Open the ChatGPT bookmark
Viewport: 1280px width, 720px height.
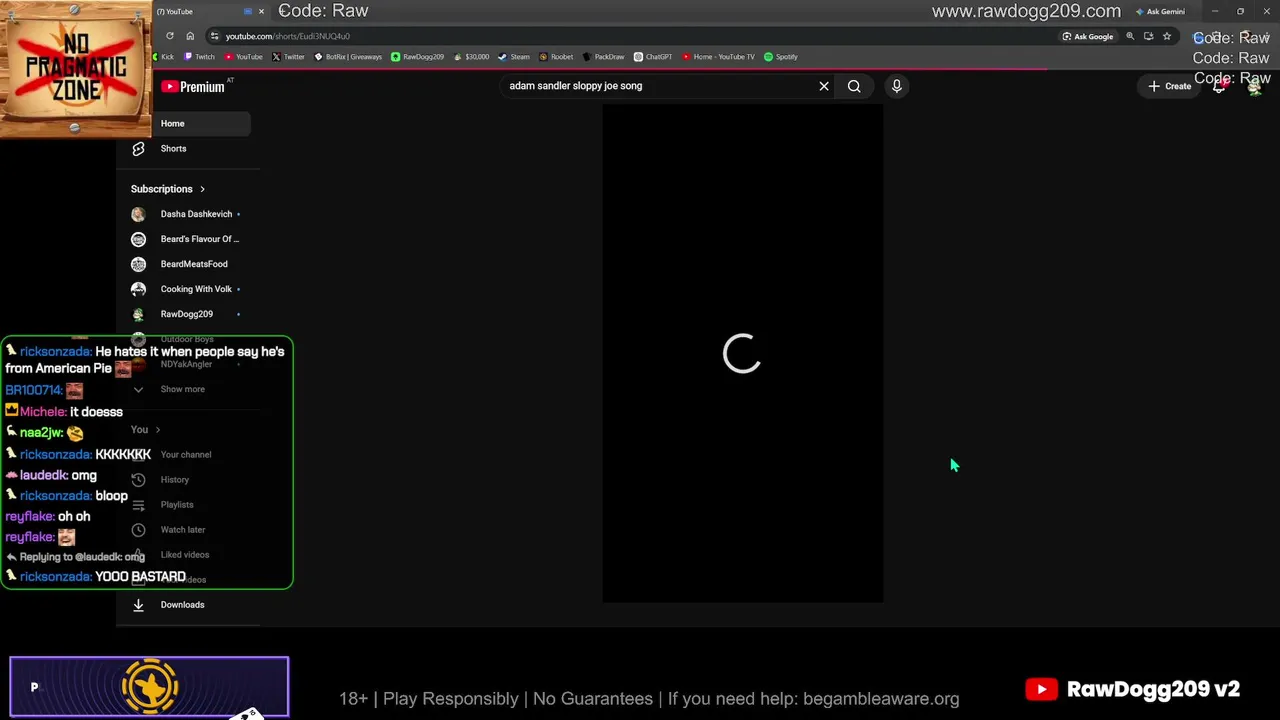click(653, 57)
